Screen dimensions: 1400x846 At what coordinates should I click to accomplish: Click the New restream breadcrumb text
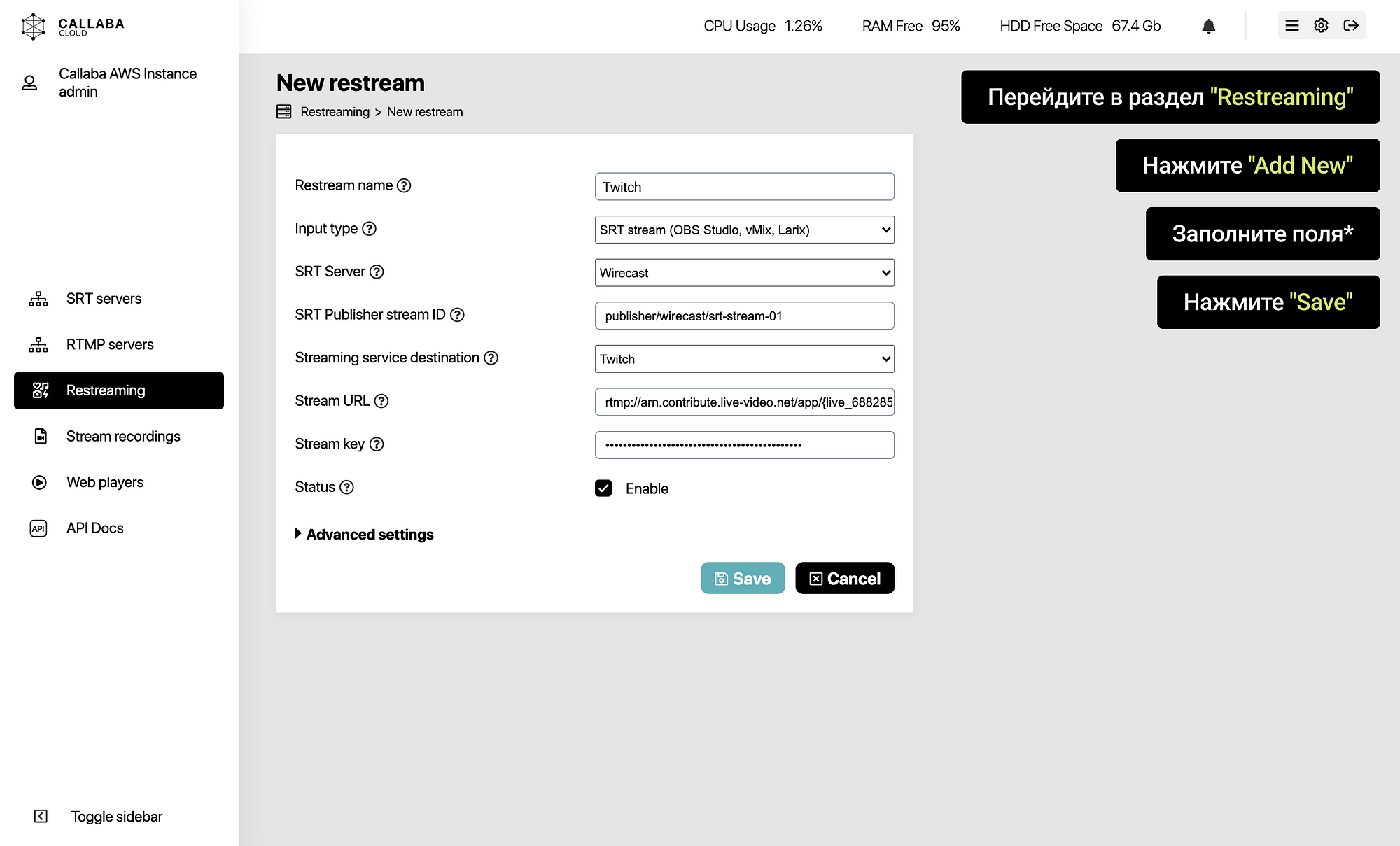point(425,112)
